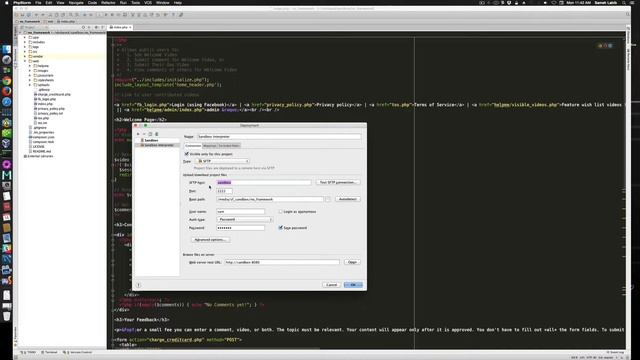Switch to the Mappings tab
The width and height of the screenshot is (640, 360).
pyautogui.click(x=209, y=146)
